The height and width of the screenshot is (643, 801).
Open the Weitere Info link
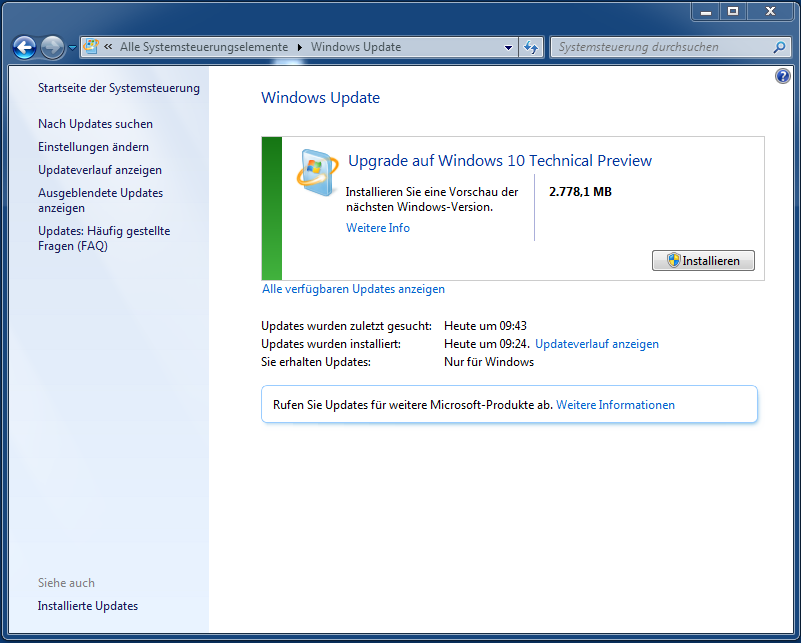coord(378,228)
